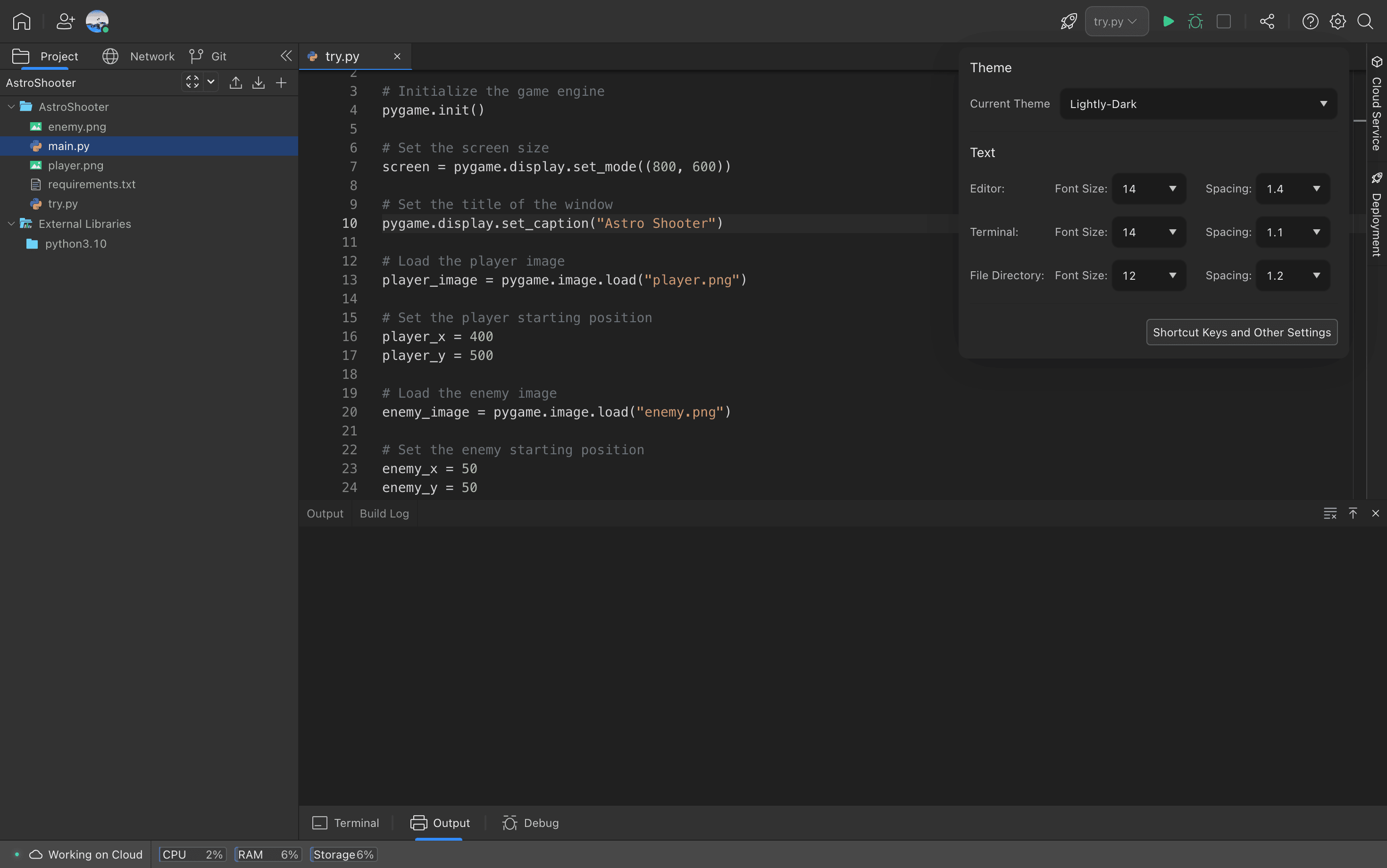Switch to the Network tab
This screenshot has width=1387, height=868.
coord(138,56)
